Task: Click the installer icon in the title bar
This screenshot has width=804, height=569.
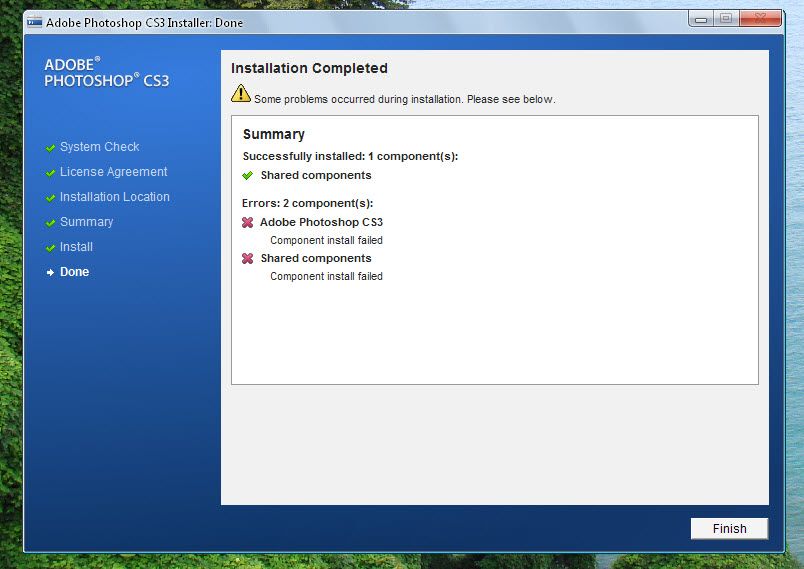Action: [x=34, y=22]
